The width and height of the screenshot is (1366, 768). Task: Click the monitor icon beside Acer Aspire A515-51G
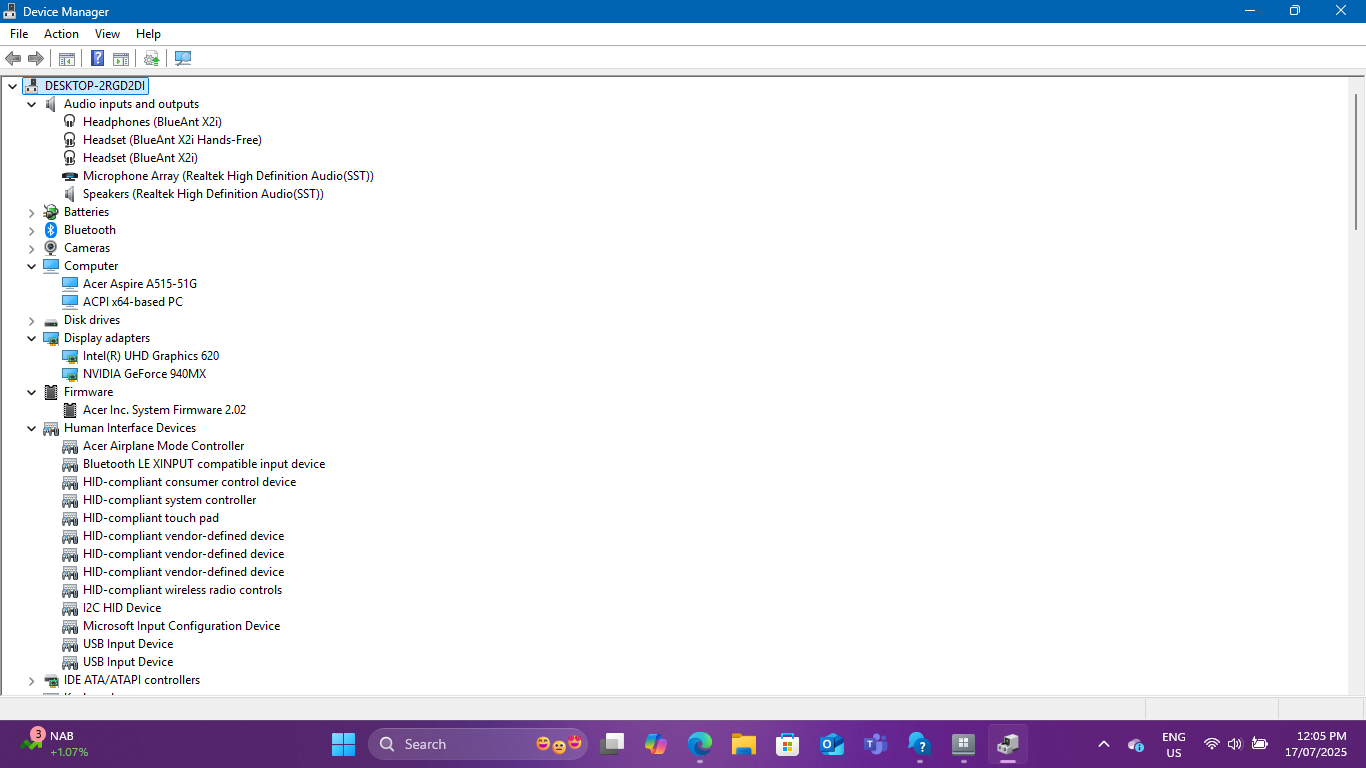click(x=70, y=284)
